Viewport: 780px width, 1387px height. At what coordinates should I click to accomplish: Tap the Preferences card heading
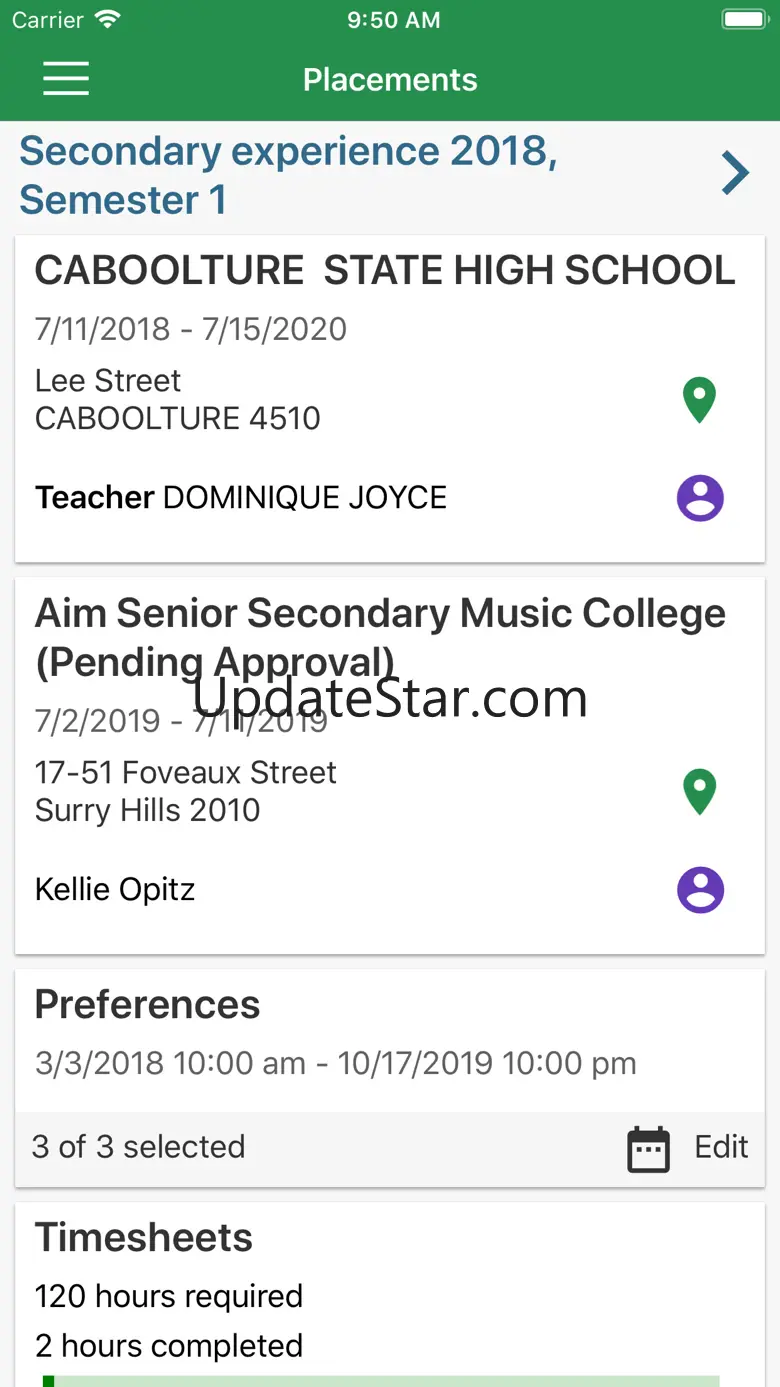coord(148,1005)
